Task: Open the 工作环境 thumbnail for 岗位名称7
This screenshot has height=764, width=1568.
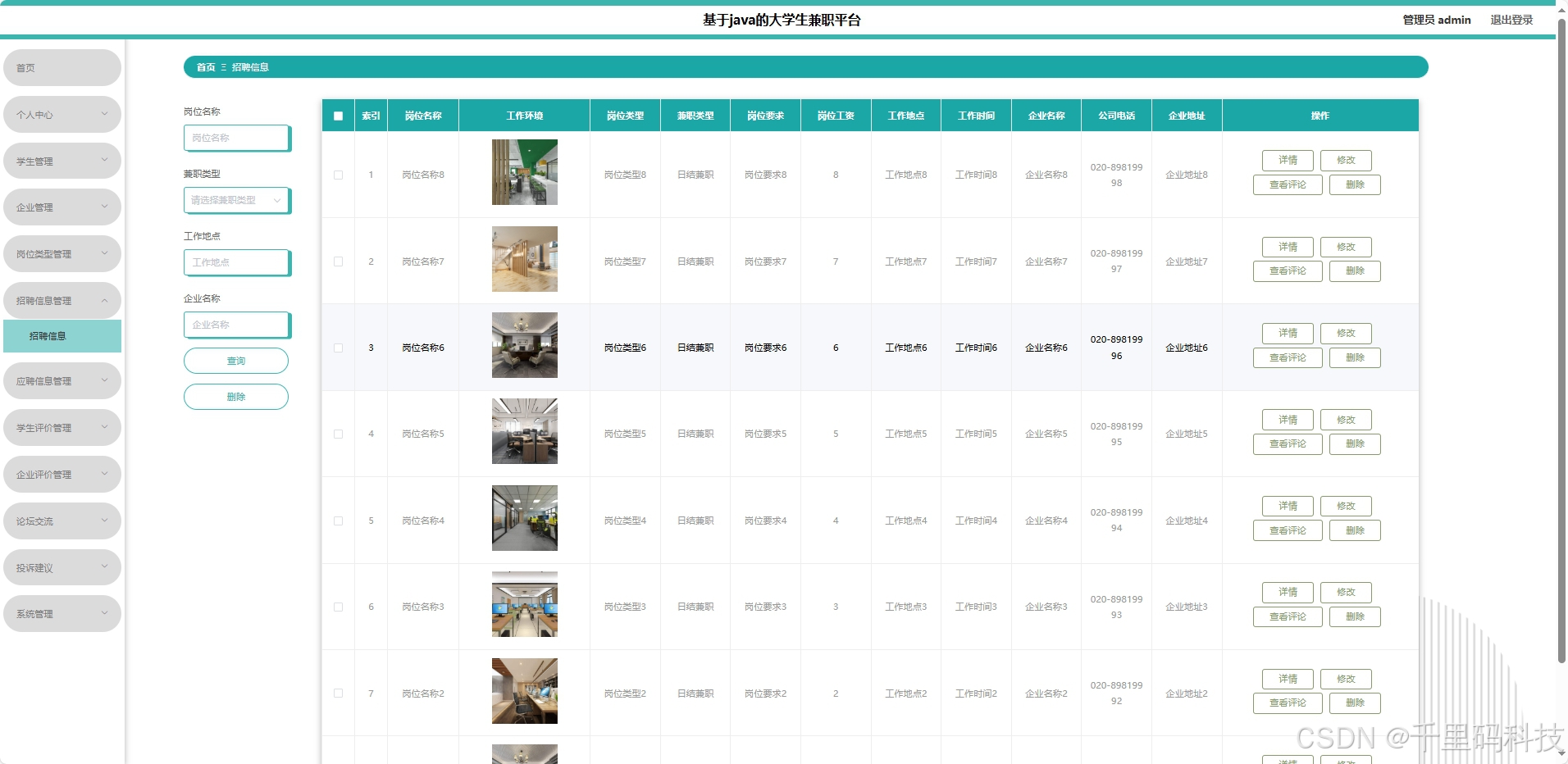Action: (525, 259)
